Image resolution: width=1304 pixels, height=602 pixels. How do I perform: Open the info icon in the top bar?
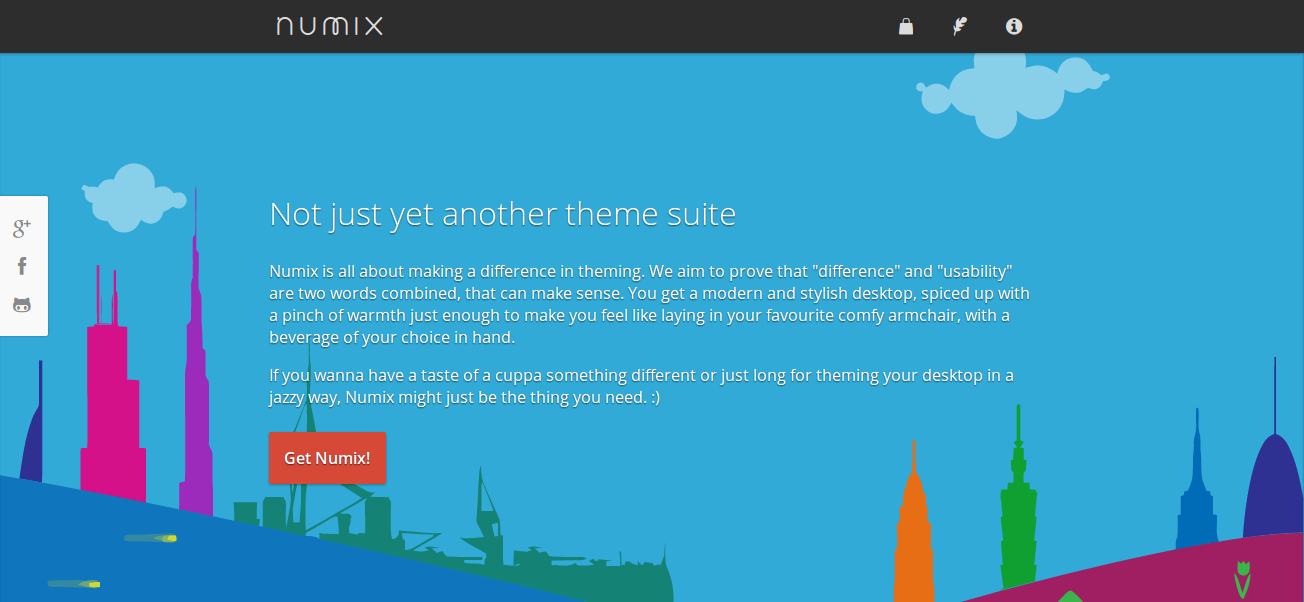coord(1013,26)
